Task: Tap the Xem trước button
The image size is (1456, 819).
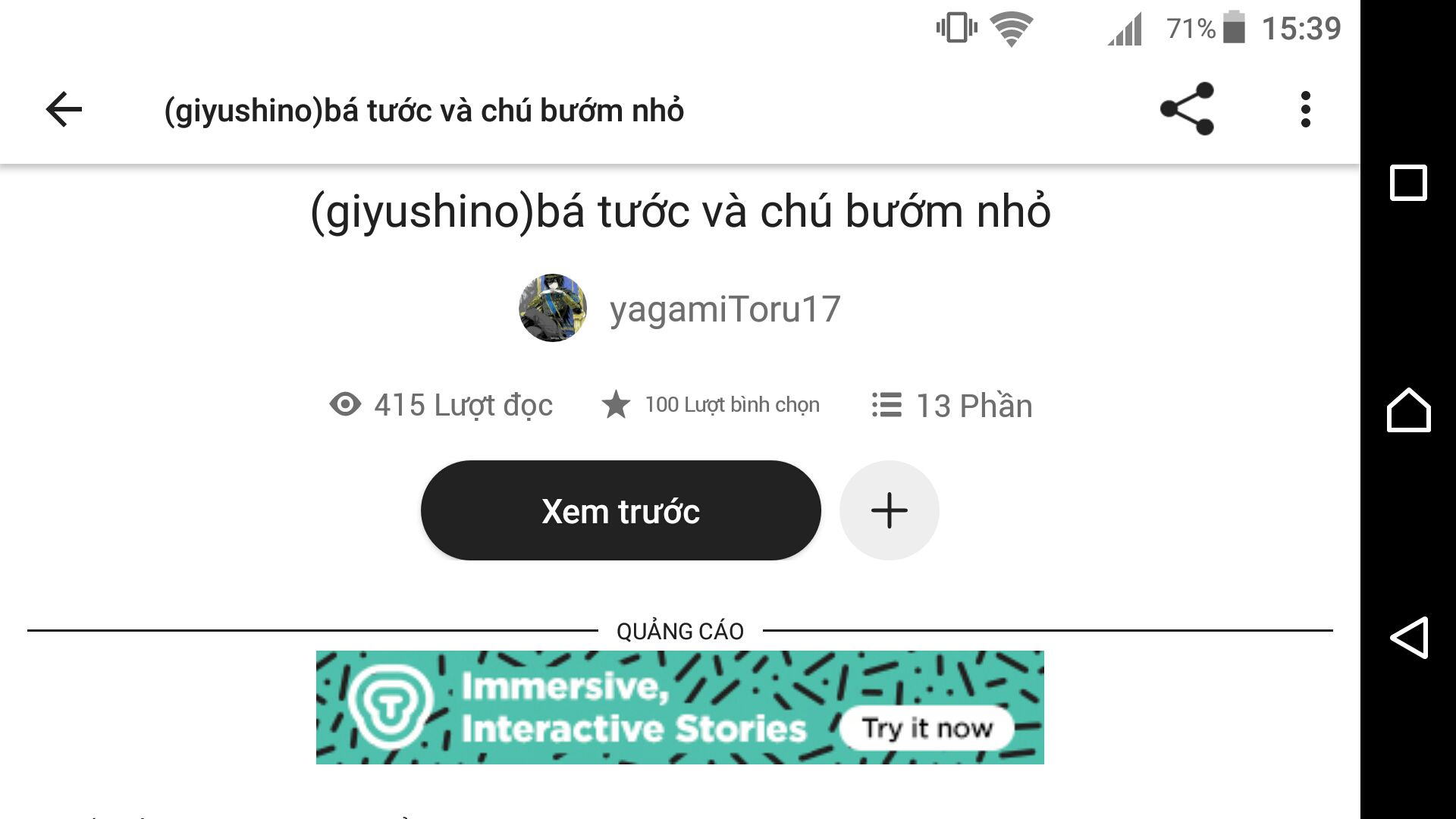Action: [x=620, y=510]
